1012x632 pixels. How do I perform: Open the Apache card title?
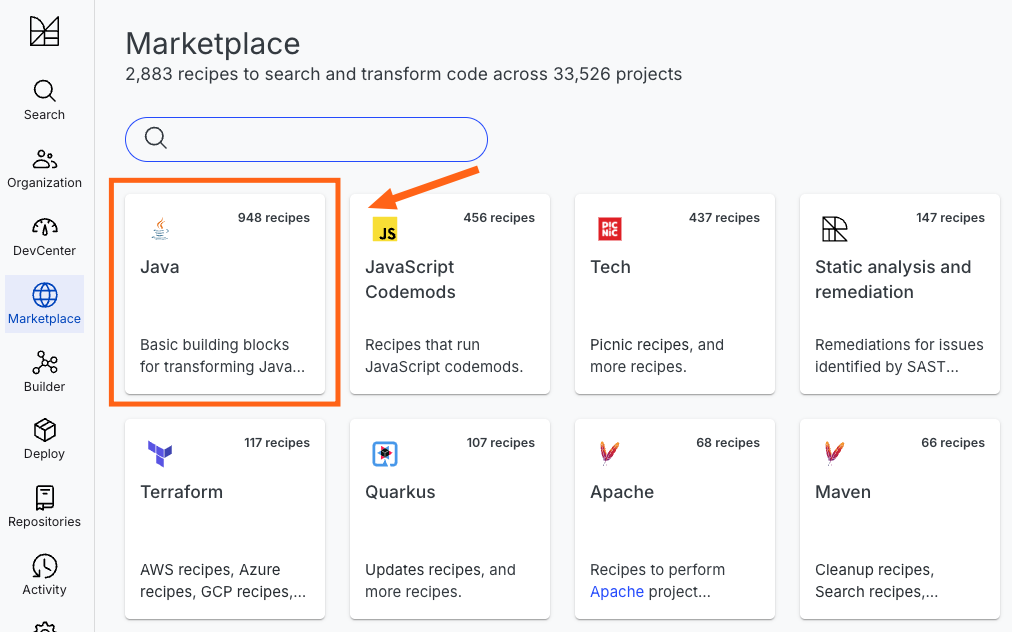coord(622,492)
